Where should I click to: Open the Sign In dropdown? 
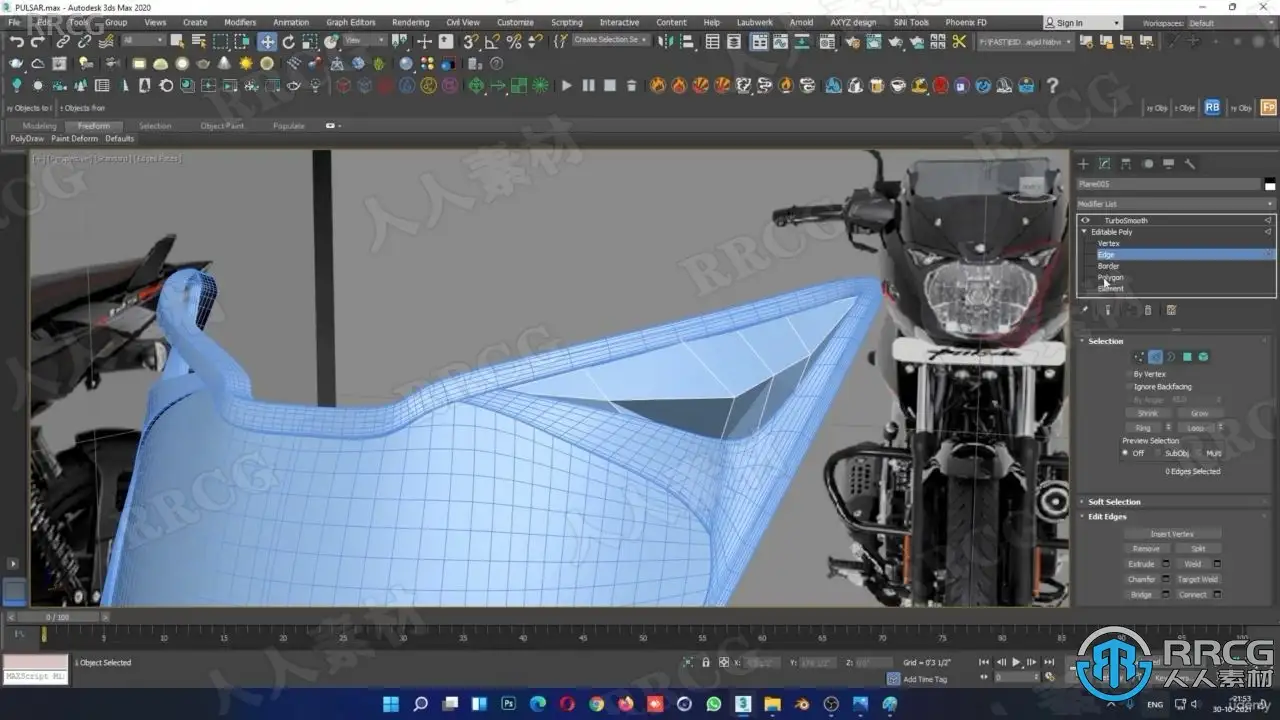point(1081,23)
